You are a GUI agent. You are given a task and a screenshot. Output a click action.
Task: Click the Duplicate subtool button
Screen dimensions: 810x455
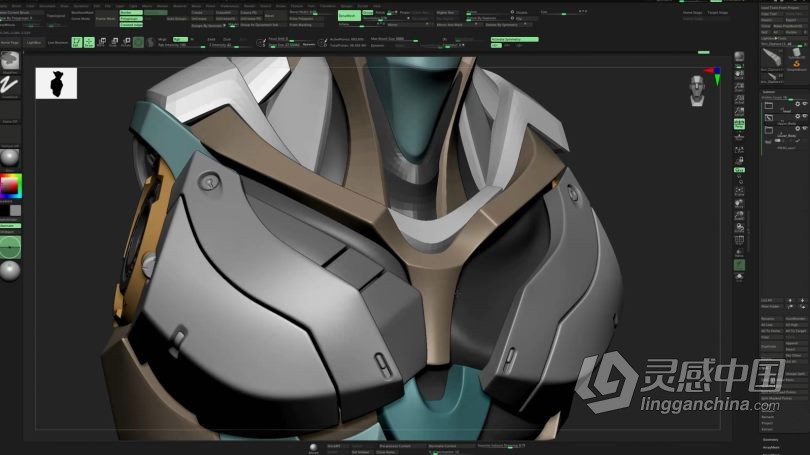tap(771, 347)
